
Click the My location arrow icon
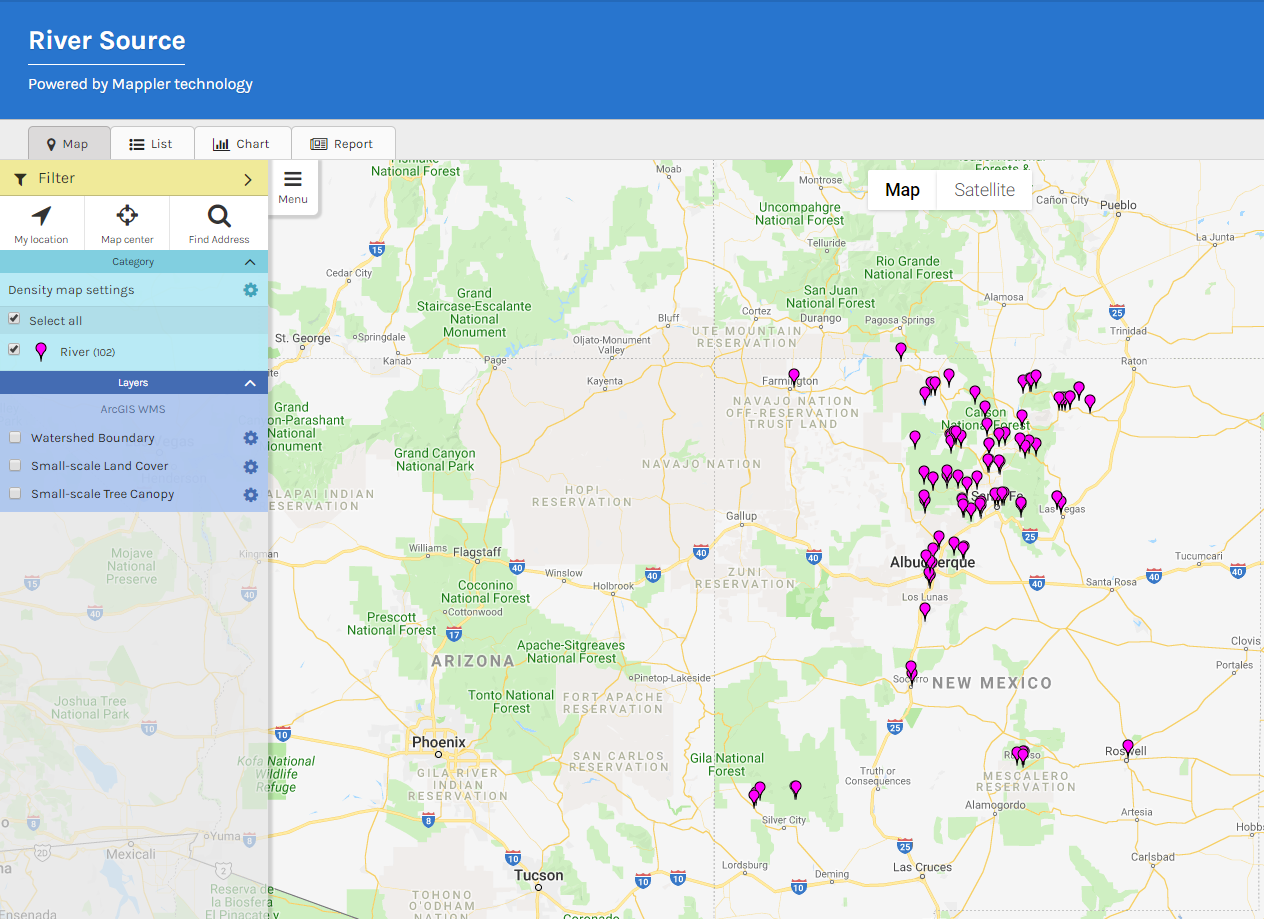pyautogui.click(x=41, y=215)
